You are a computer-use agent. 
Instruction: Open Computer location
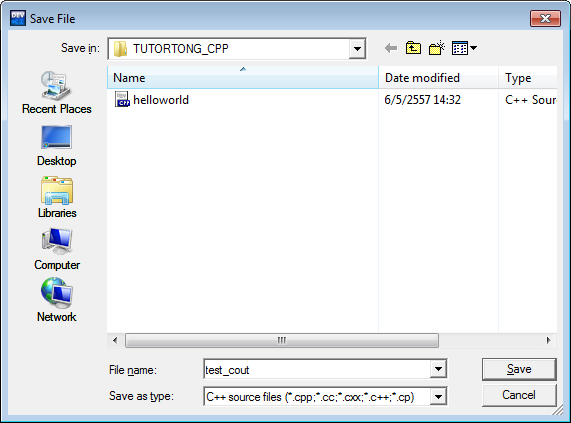pos(57,250)
